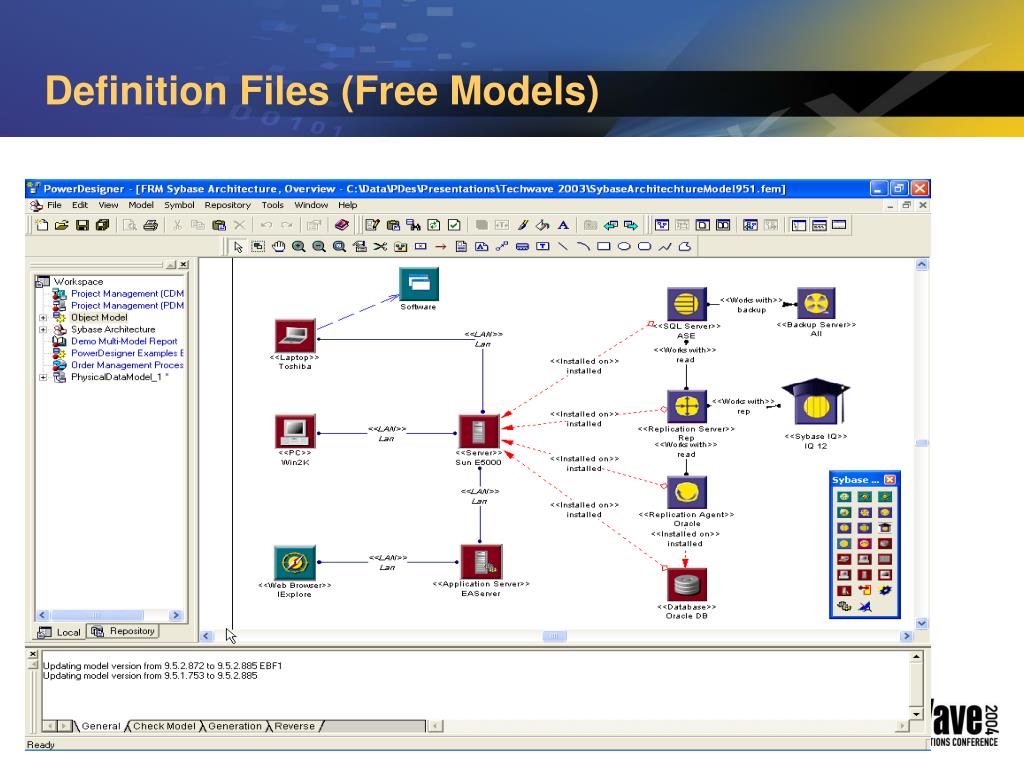The image size is (1024, 768).
Task: Click output panel scrollbar down arrow
Action: [x=916, y=714]
